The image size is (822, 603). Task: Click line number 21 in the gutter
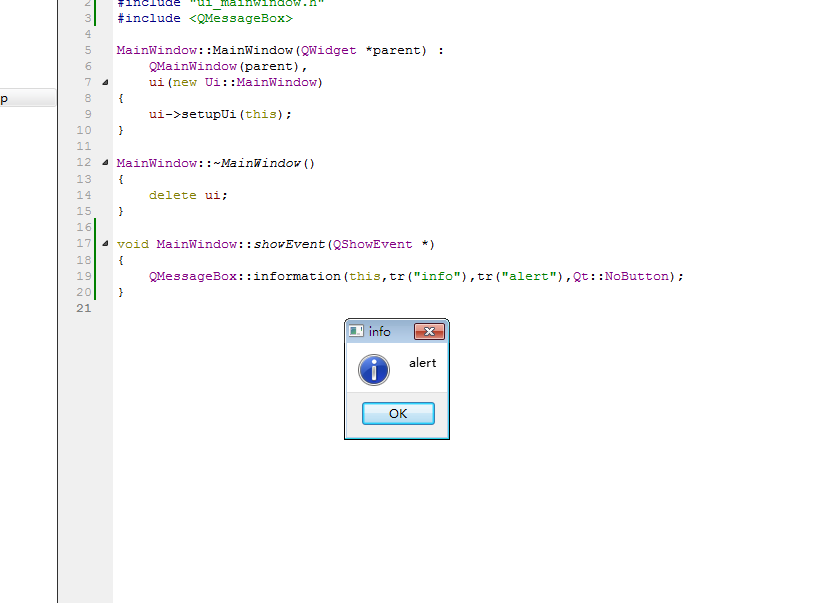[x=84, y=308]
